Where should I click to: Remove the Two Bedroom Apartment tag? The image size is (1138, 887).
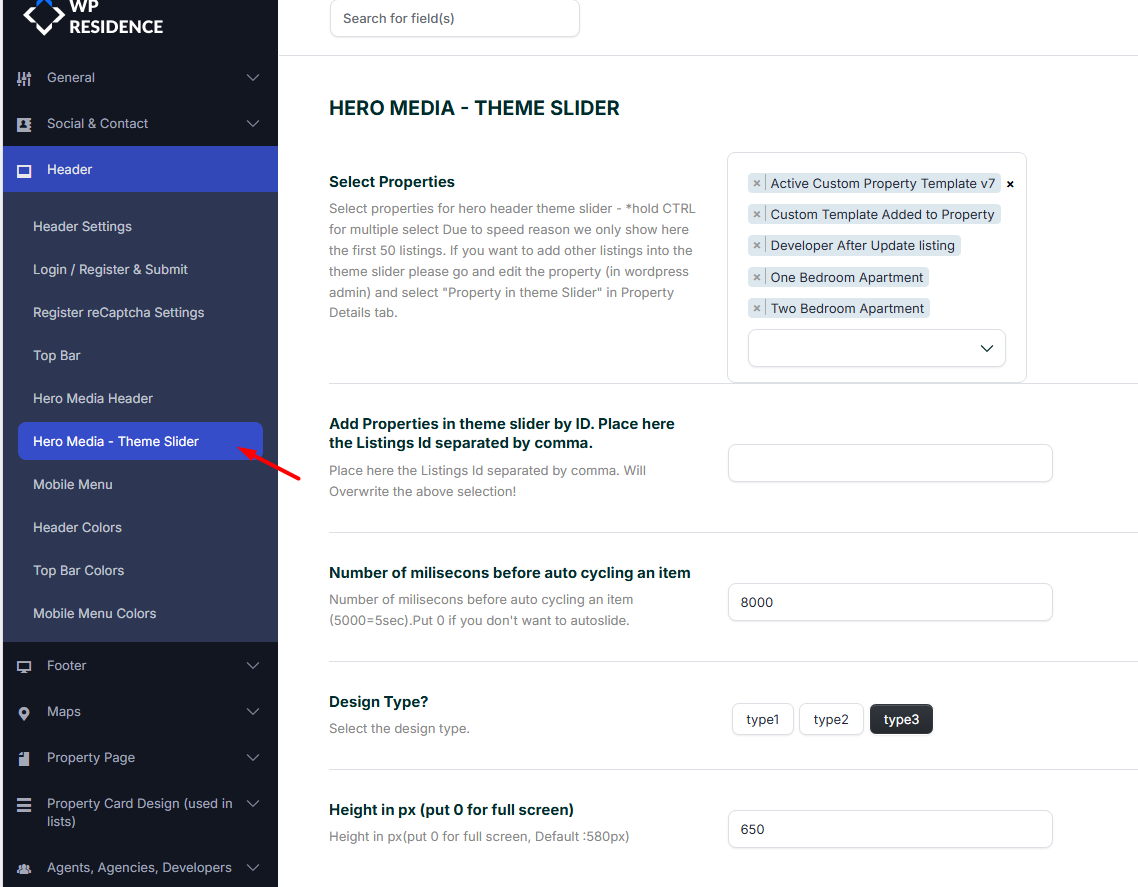point(757,308)
